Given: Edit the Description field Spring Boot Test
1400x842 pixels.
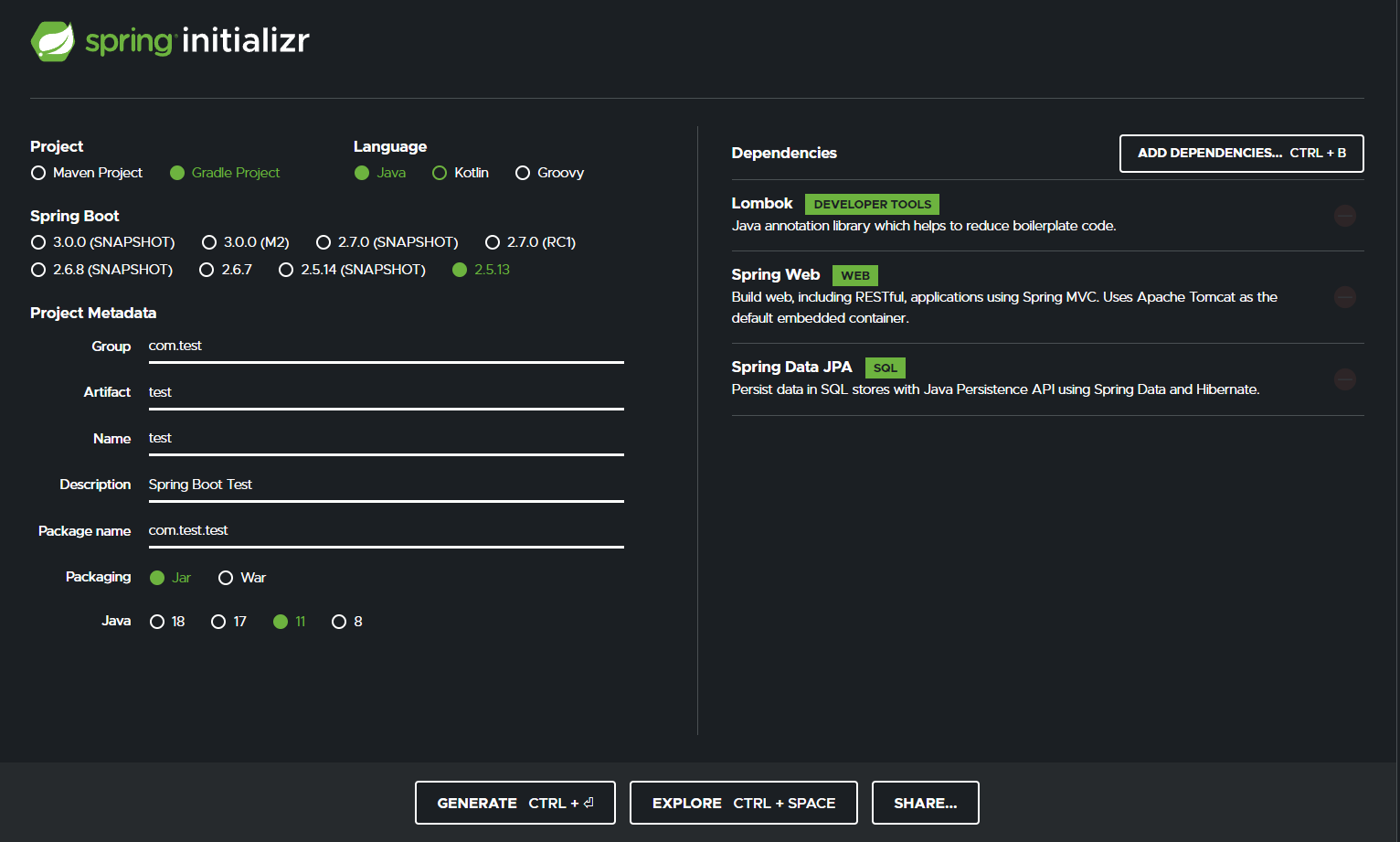Looking at the screenshot, I should (387, 485).
